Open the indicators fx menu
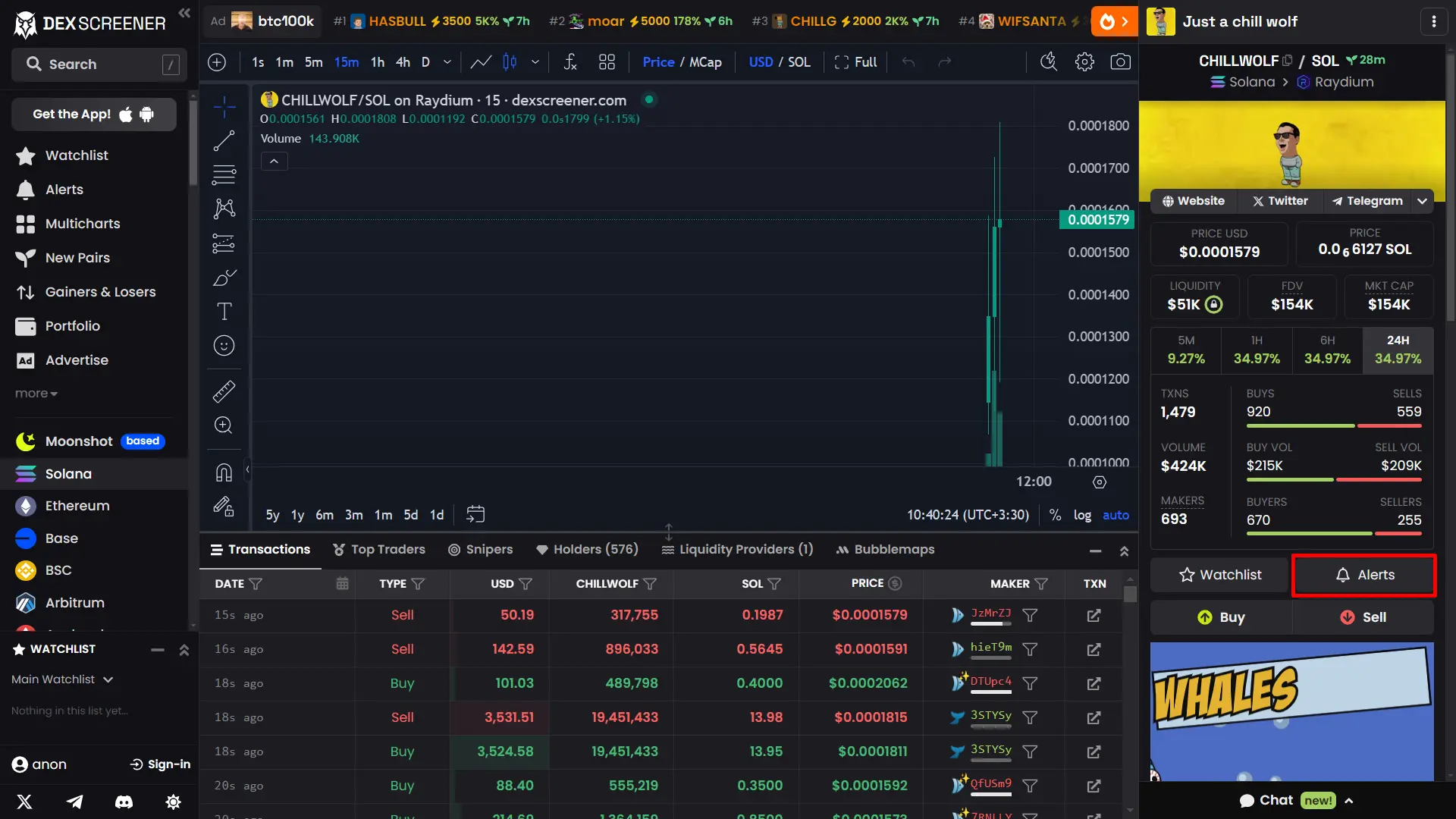The width and height of the screenshot is (1456, 819). (x=570, y=62)
